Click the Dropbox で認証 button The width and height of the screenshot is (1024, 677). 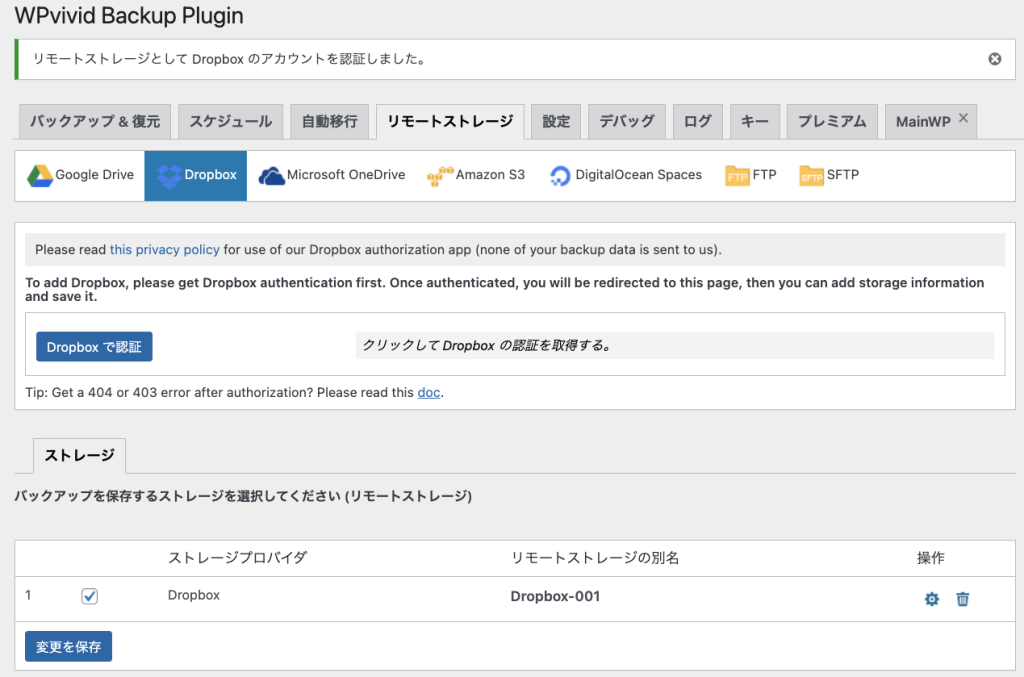click(x=94, y=346)
